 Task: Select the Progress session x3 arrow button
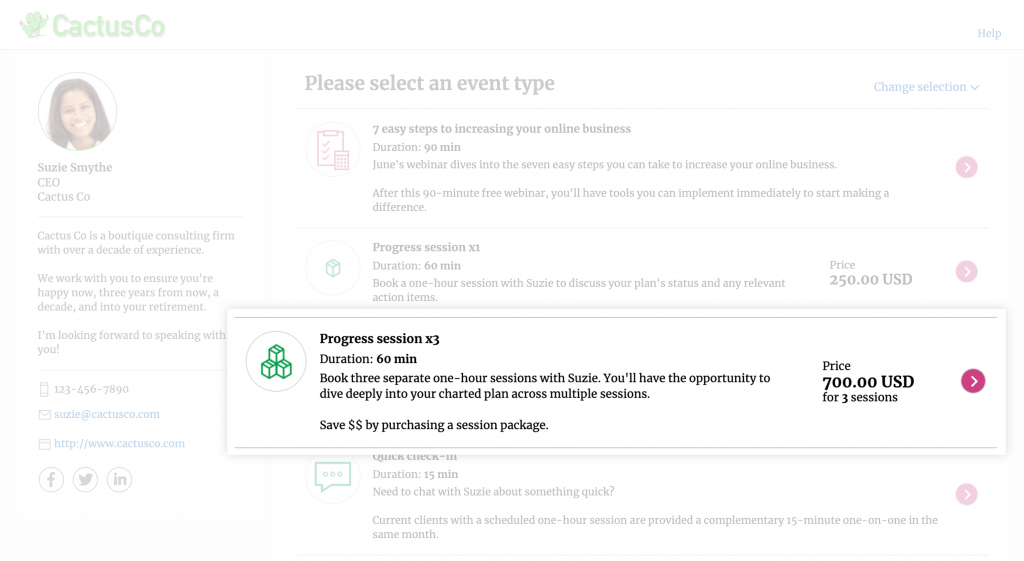(973, 380)
